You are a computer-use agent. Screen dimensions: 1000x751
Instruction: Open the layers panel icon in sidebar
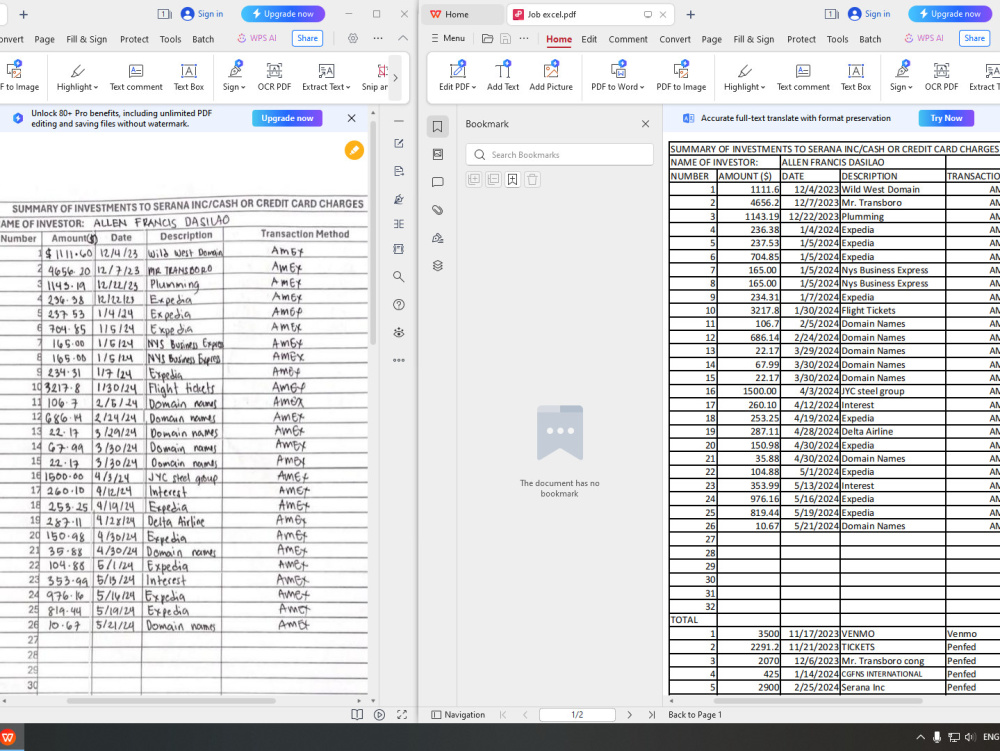pyautogui.click(x=438, y=266)
